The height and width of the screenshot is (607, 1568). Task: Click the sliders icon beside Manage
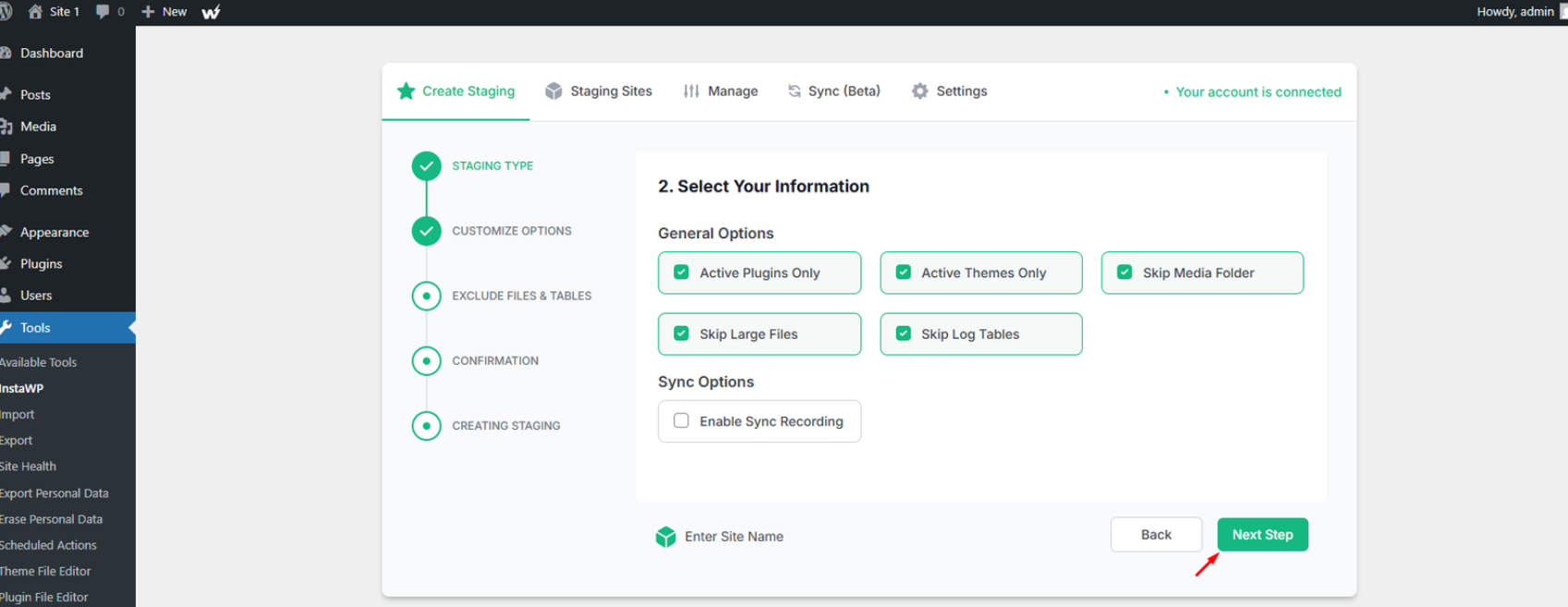[691, 91]
